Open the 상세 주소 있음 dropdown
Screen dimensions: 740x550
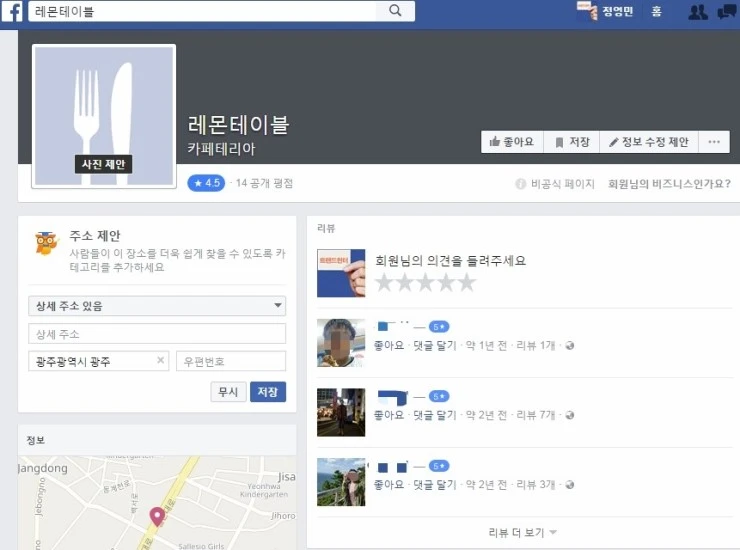pyautogui.click(x=157, y=305)
